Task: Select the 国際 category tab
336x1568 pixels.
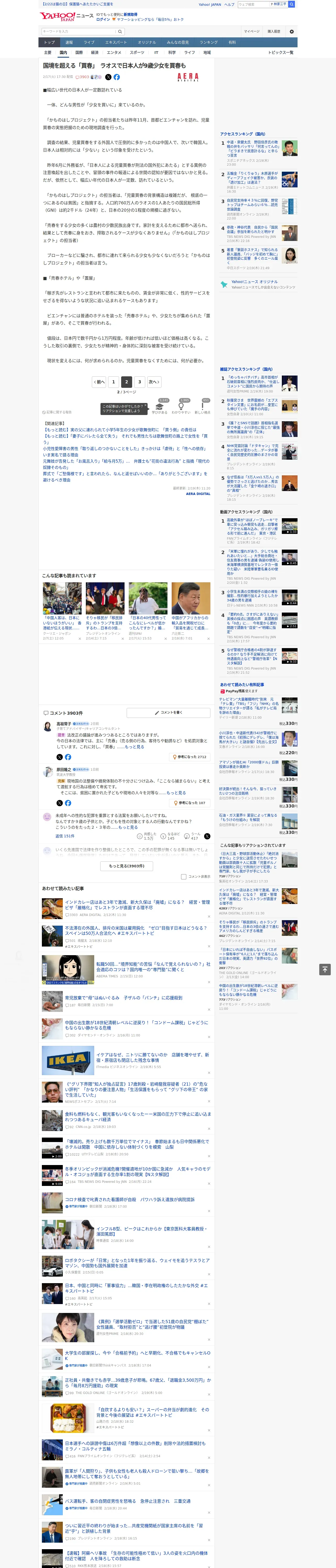Action: tap(79, 52)
